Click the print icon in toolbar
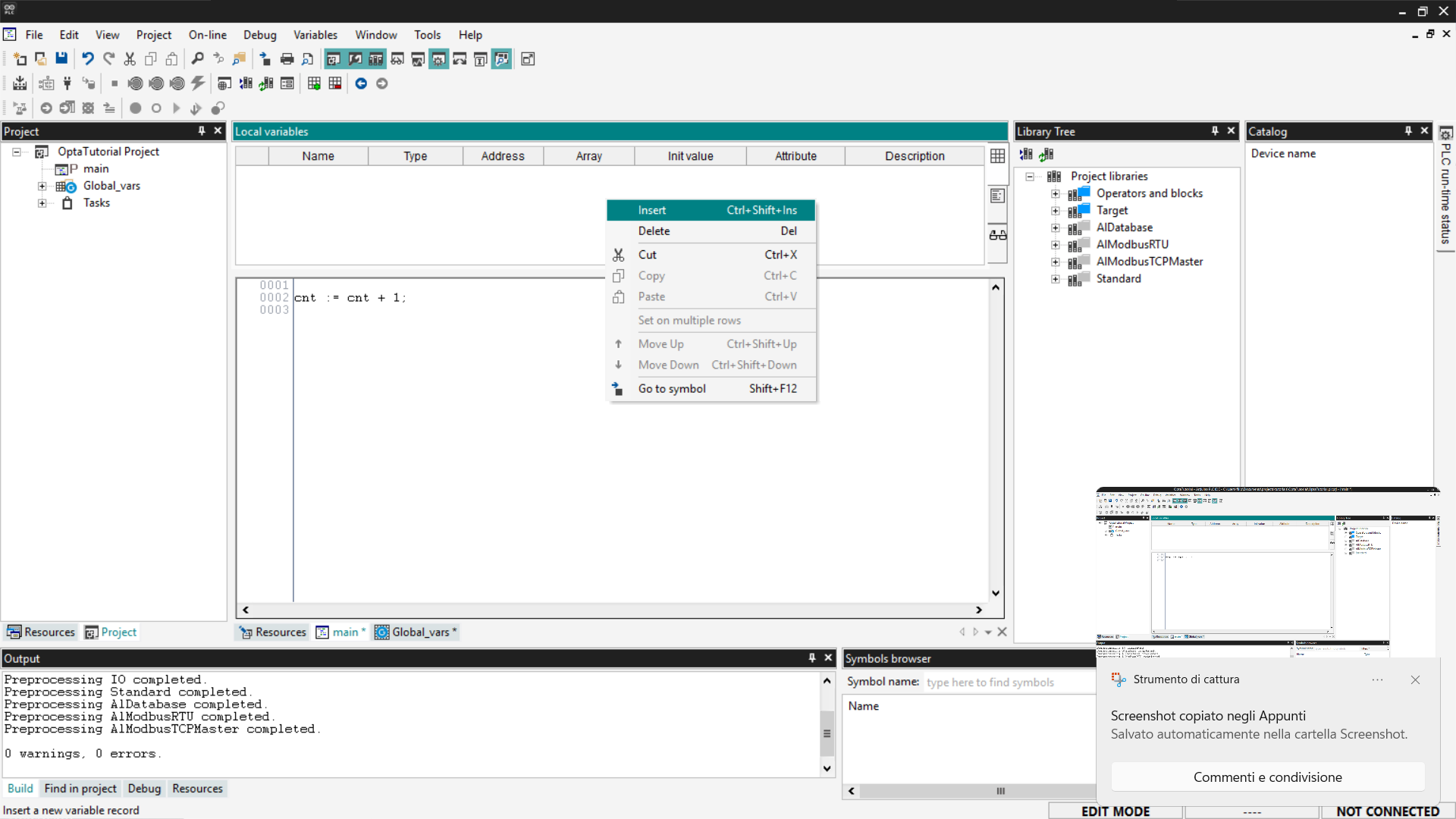Screen dimensions: 1456x819 point(287,59)
